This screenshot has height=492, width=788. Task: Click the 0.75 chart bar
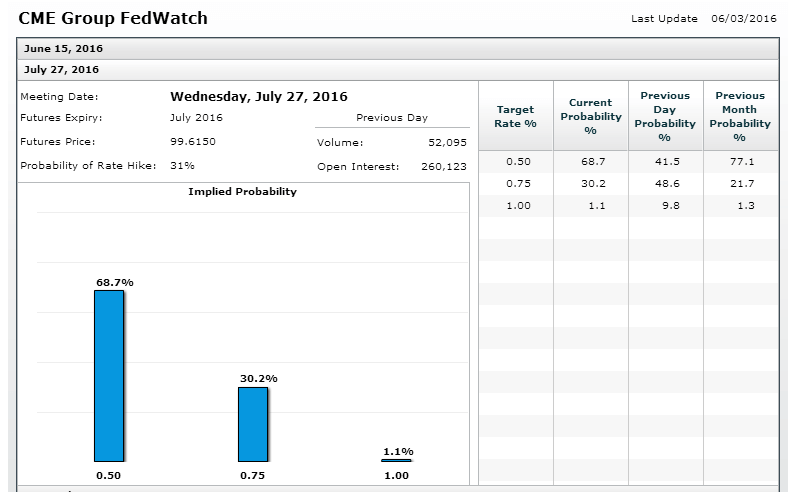pos(253,424)
